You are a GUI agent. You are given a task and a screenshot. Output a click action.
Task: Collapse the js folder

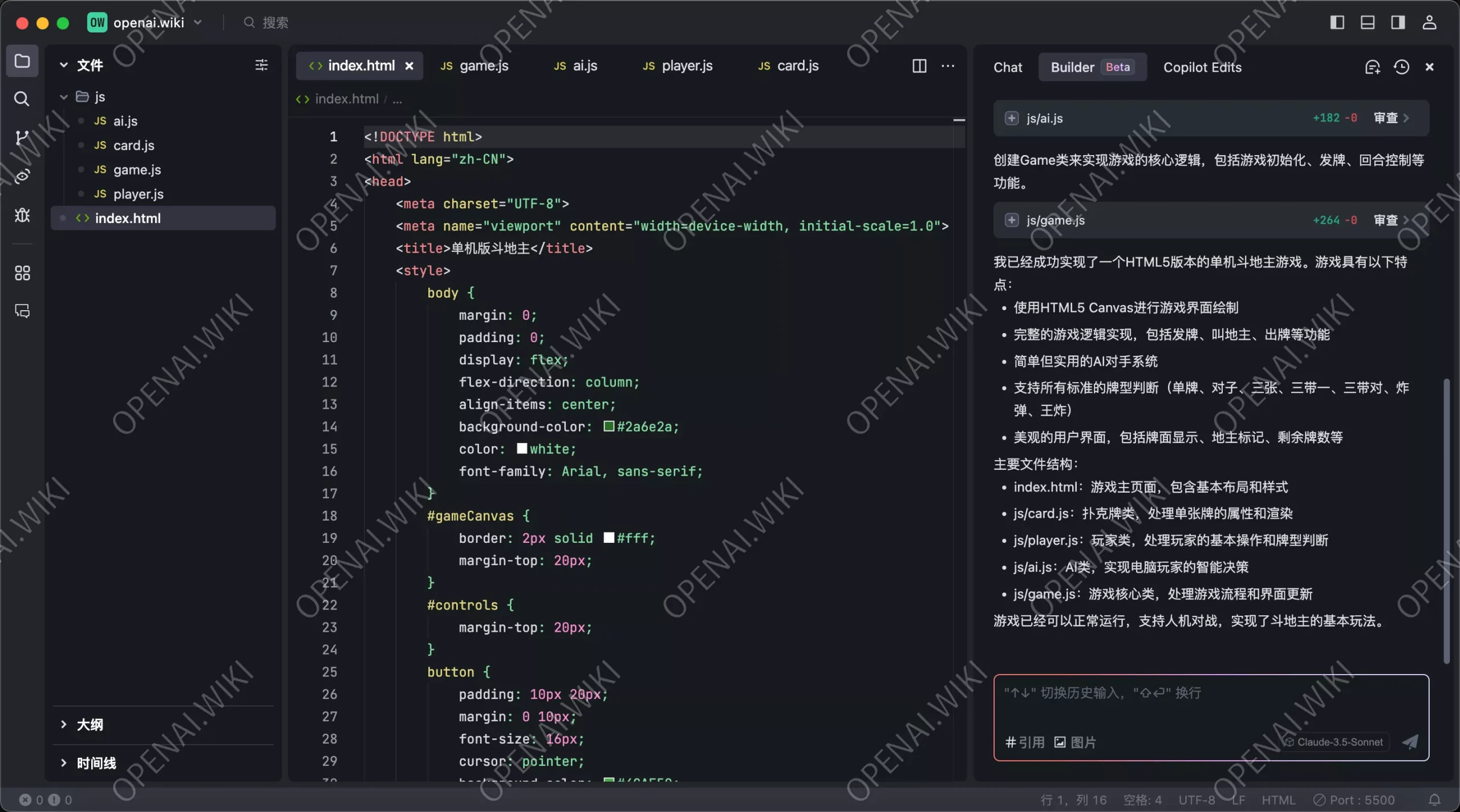pos(64,97)
